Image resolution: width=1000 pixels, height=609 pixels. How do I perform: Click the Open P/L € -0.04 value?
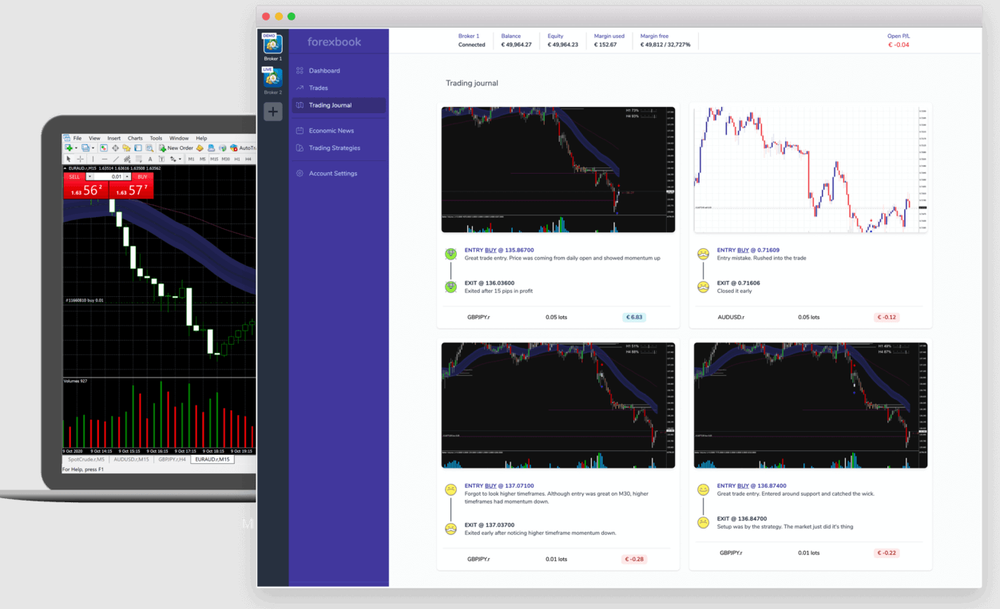pyautogui.click(x=898, y=45)
